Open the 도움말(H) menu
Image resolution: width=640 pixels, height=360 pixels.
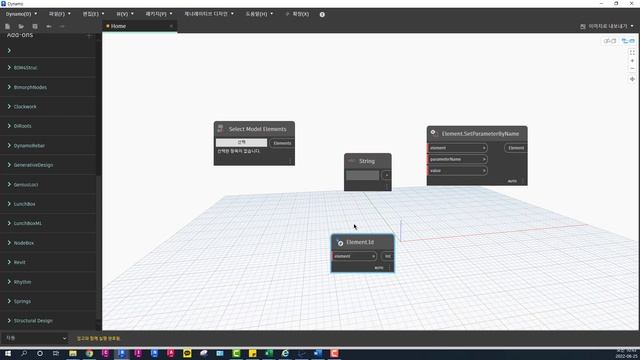point(259,14)
